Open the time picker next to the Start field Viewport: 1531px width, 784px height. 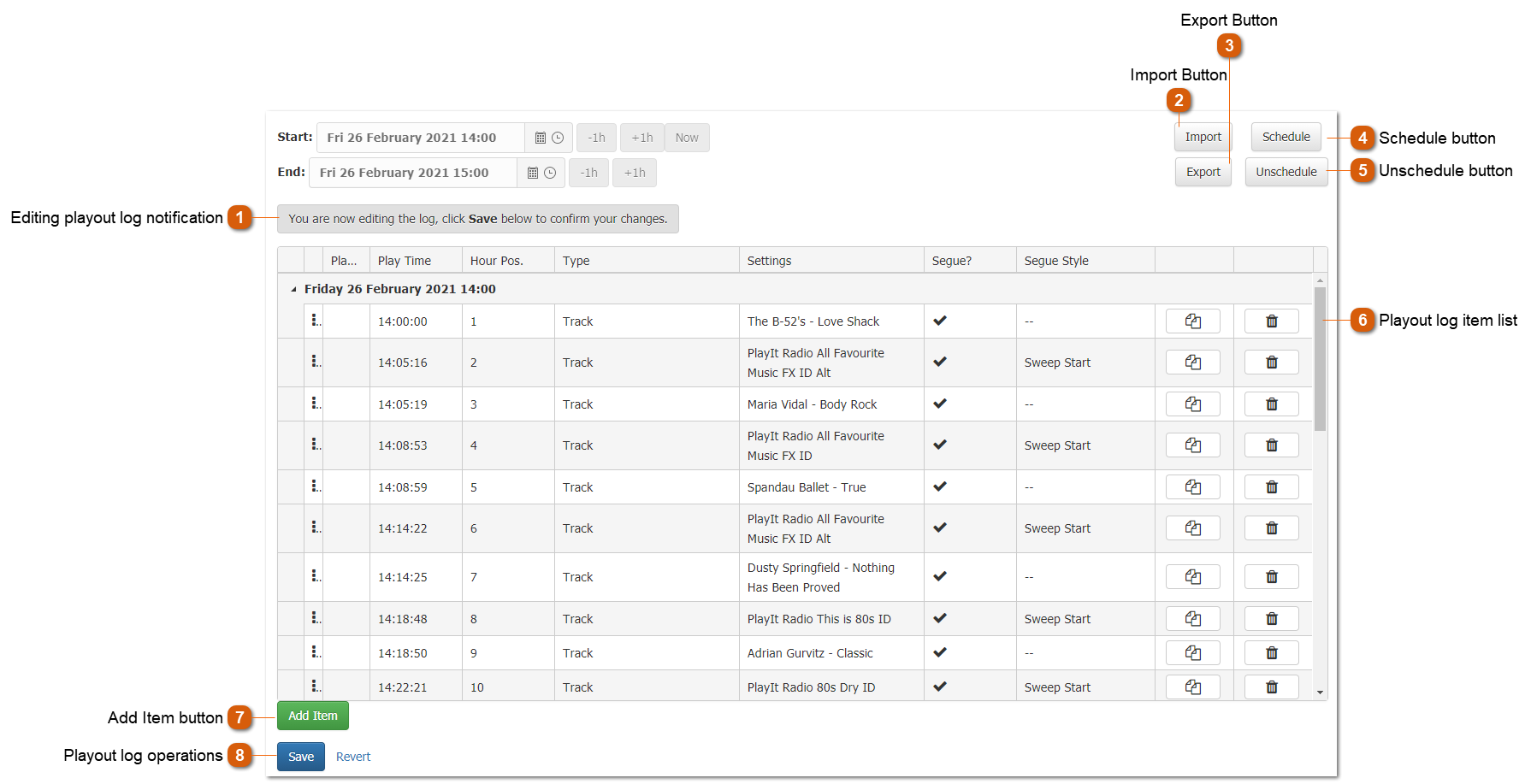click(x=558, y=137)
